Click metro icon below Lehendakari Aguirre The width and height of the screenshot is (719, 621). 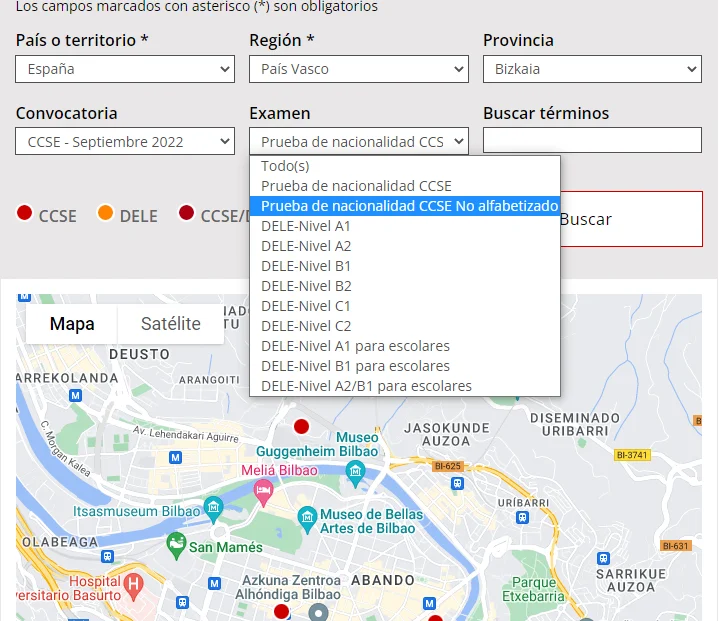(175, 457)
